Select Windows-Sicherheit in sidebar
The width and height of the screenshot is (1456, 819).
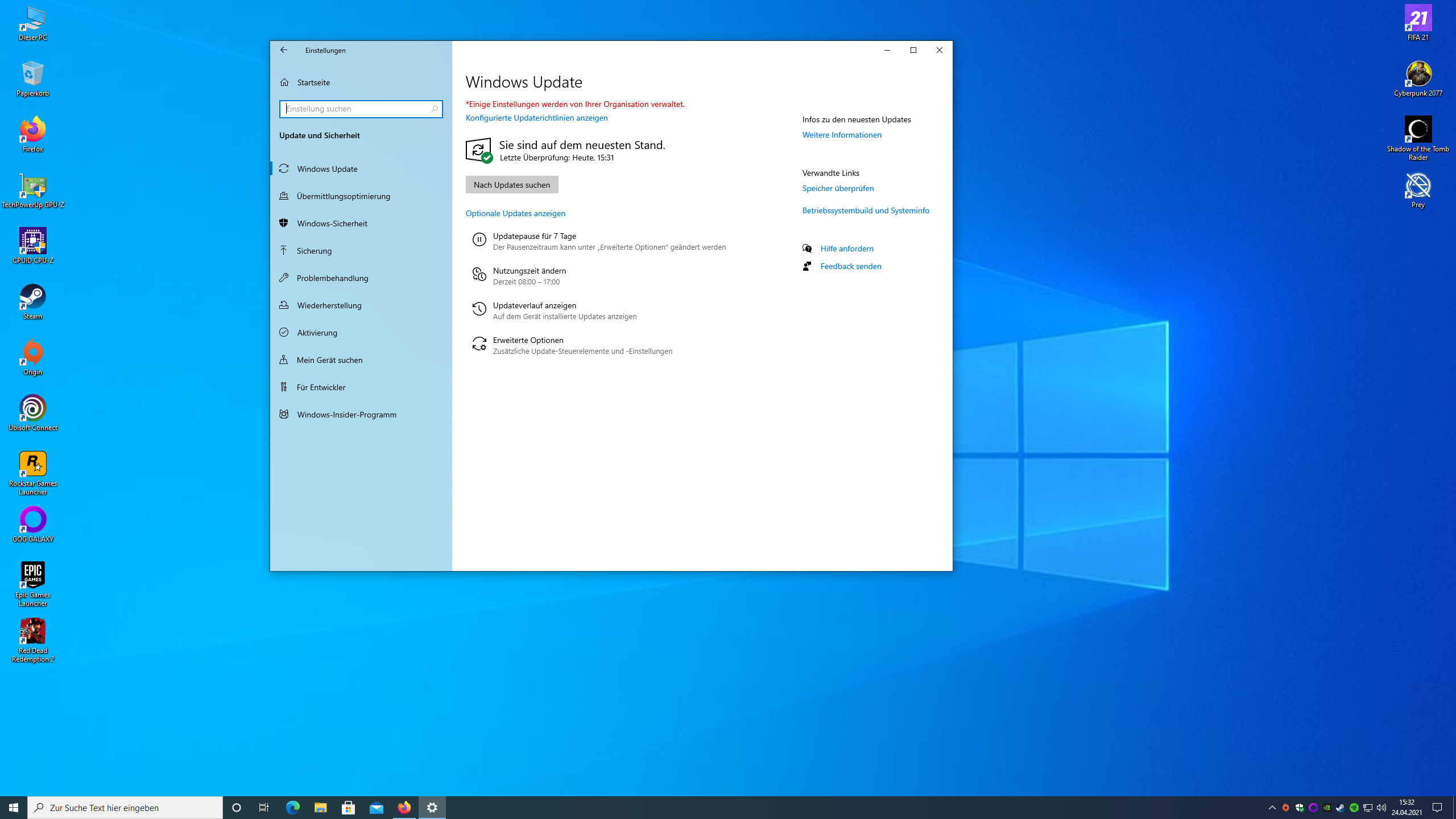click(x=332, y=224)
